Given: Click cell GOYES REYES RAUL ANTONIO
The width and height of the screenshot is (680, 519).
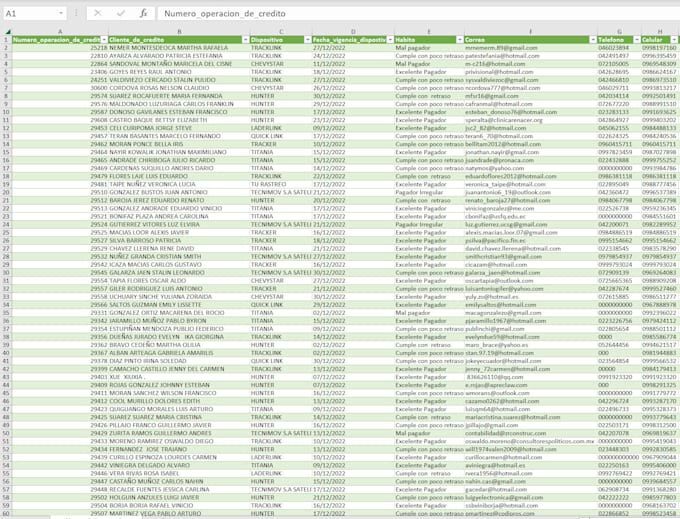Looking at the screenshot, I should tap(179, 72).
